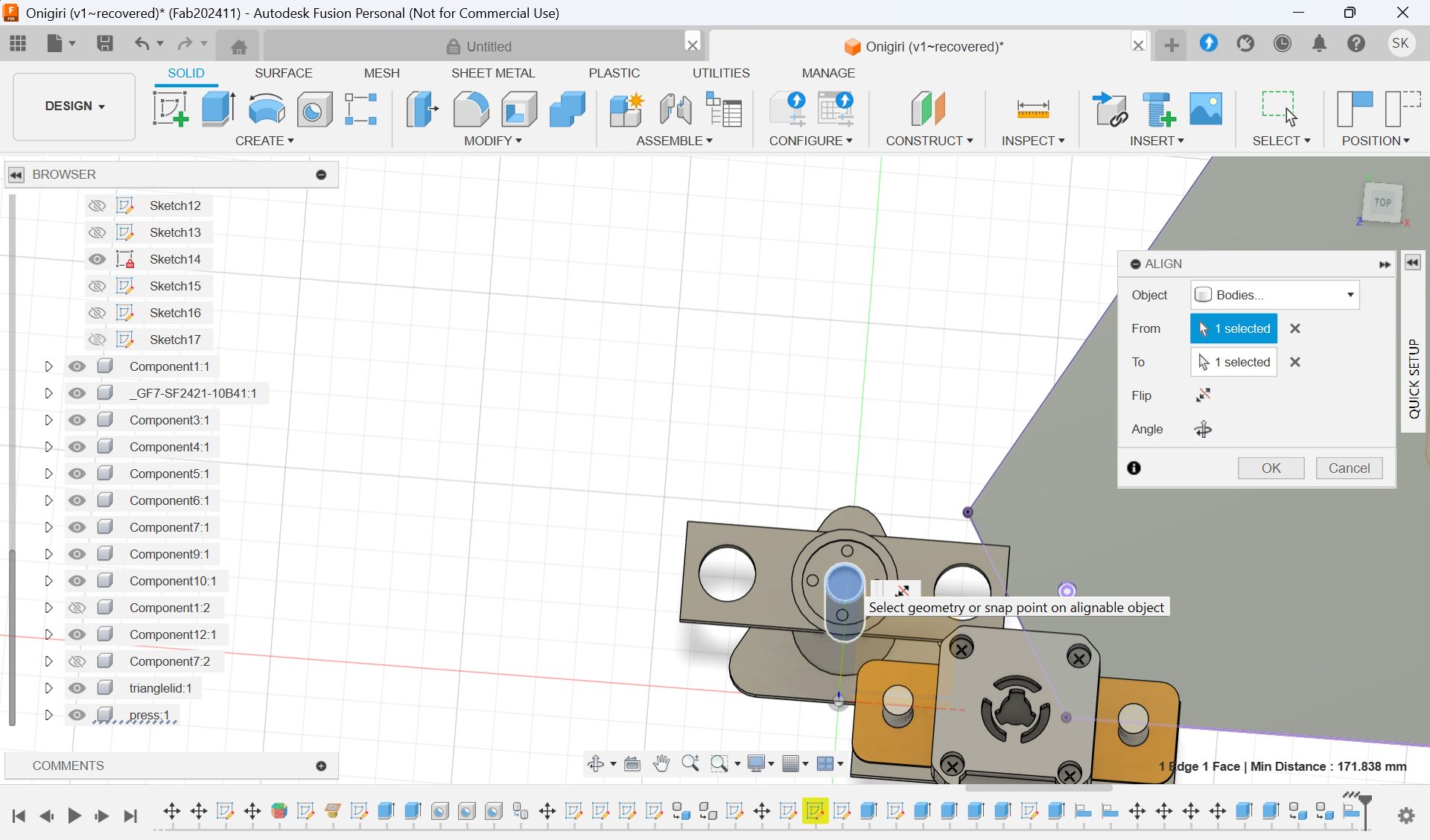1430x840 pixels.
Task: Clear the From selection with X
Action: pyautogui.click(x=1295, y=328)
